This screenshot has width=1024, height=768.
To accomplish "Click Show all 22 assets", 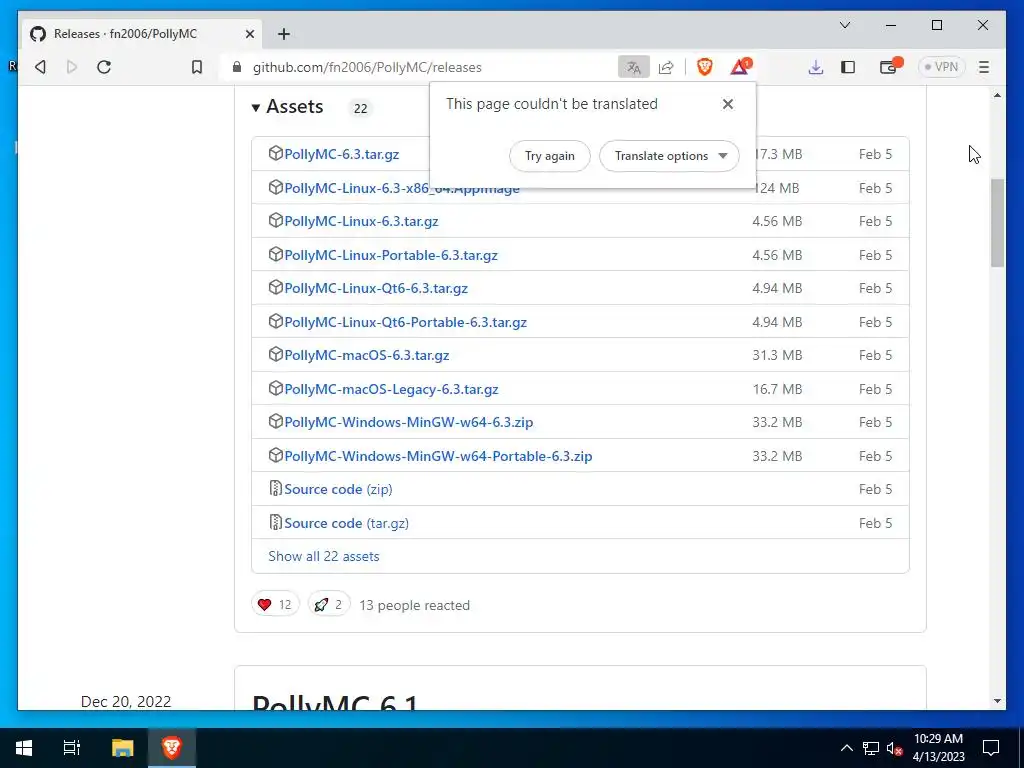I will [x=324, y=556].
